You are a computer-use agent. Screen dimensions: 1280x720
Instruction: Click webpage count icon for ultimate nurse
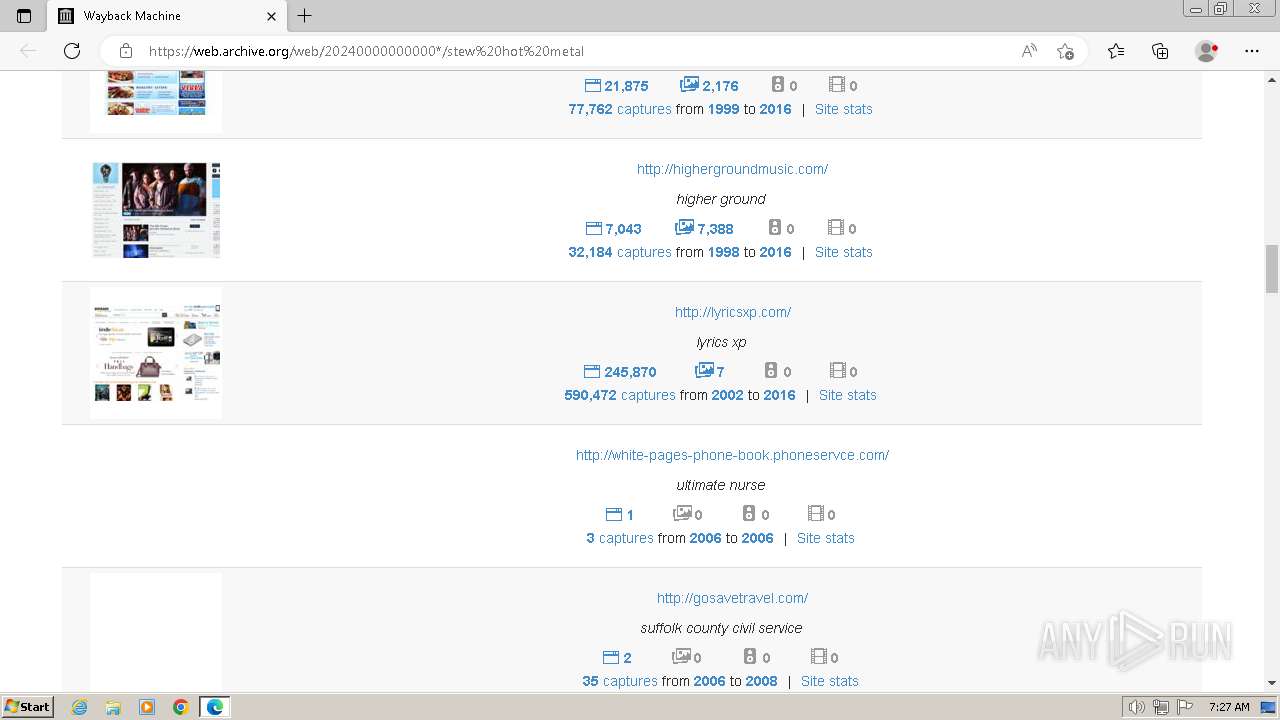pos(614,514)
